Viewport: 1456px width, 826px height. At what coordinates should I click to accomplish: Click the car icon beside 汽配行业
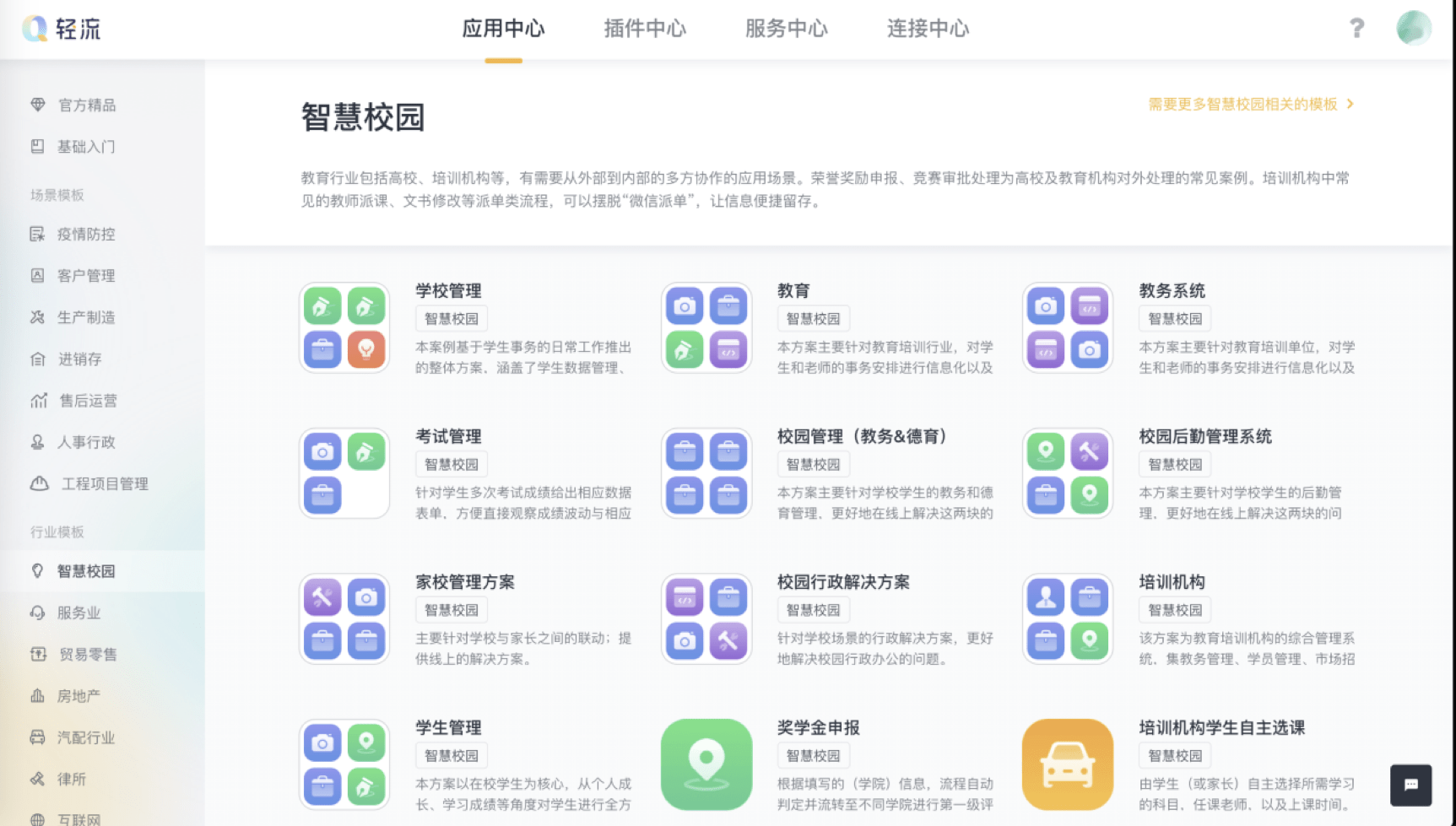point(38,737)
